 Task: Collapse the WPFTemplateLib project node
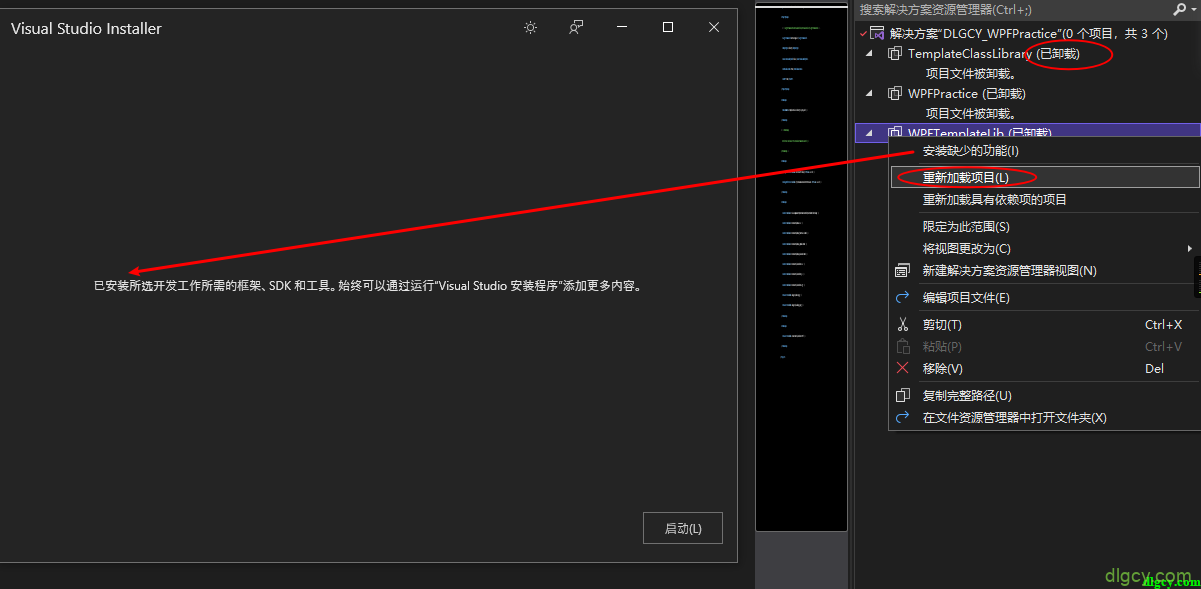click(x=868, y=132)
